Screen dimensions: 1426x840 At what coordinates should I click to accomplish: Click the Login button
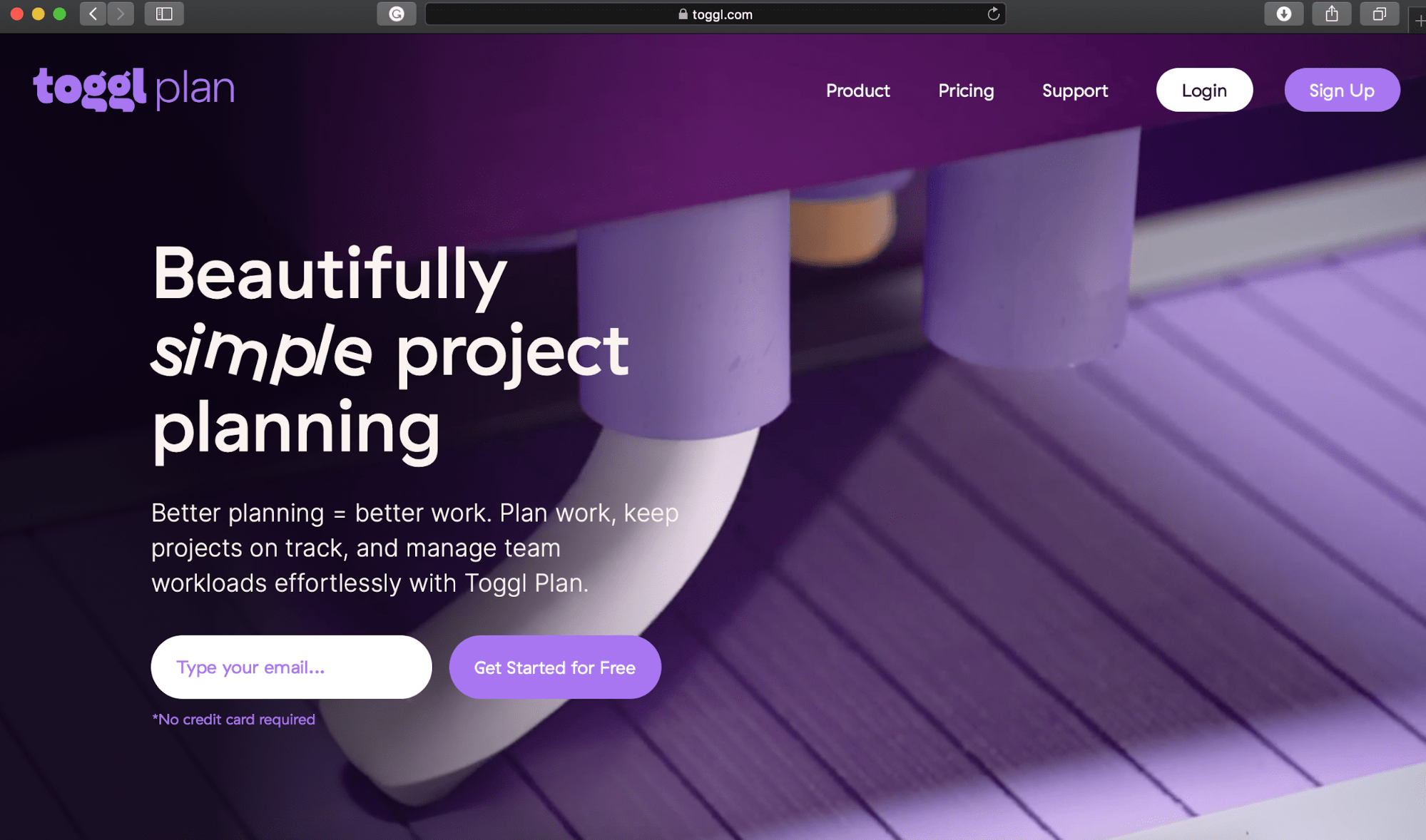(x=1204, y=90)
